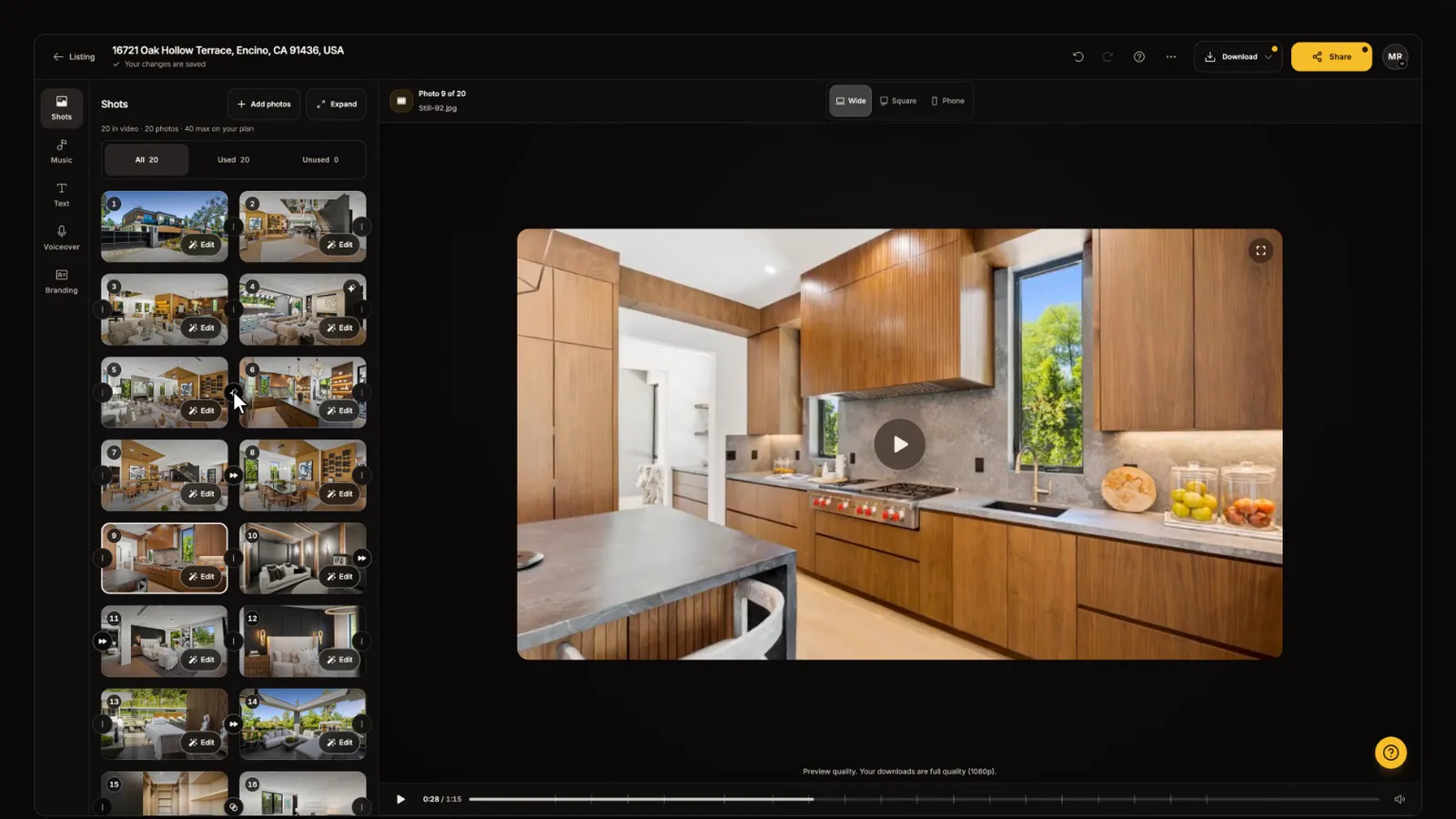The width and height of the screenshot is (1456, 819).
Task: Click the Add photos button
Action: click(x=264, y=104)
